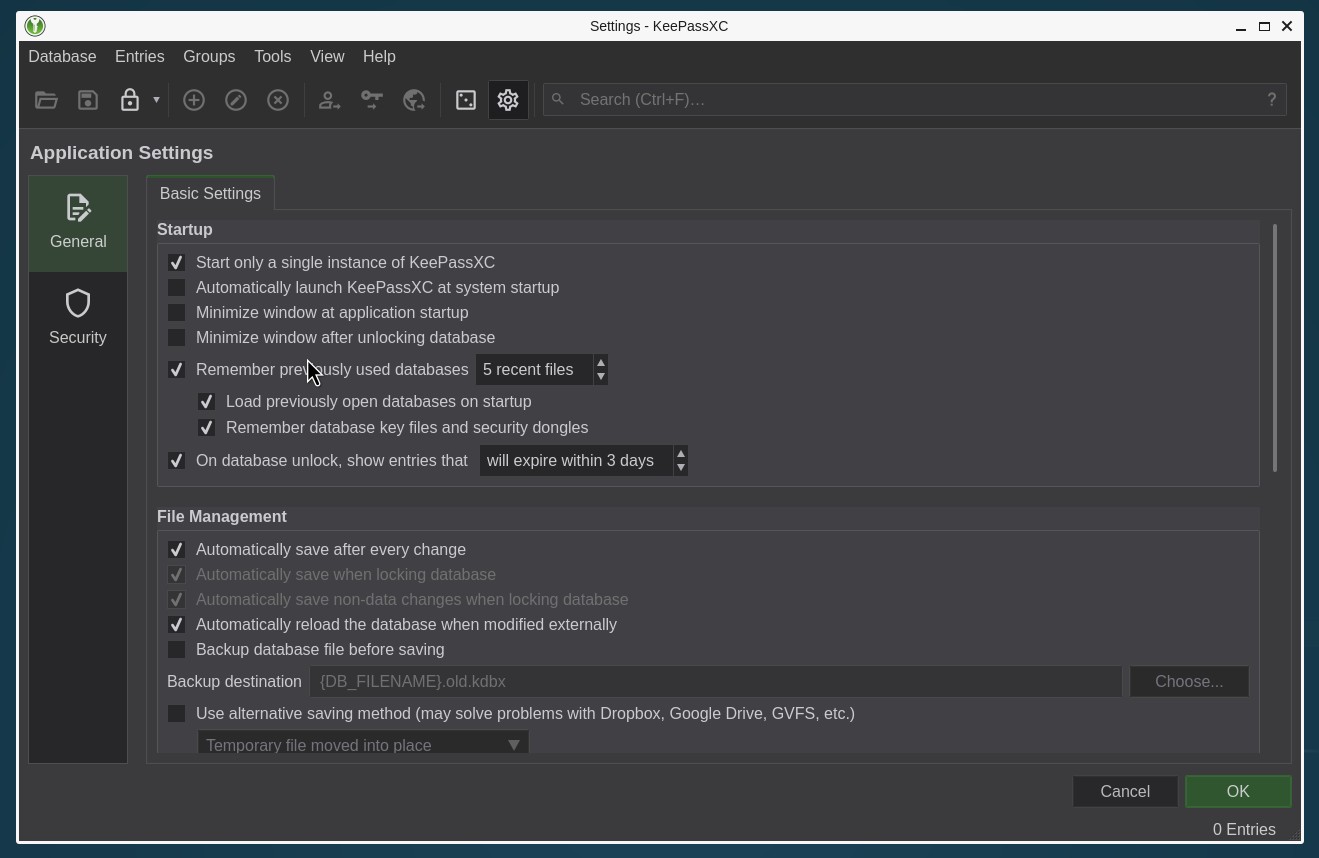The image size is (1319, 858).
Task: Select the Security settings category
Action: (x=78, y=319)
